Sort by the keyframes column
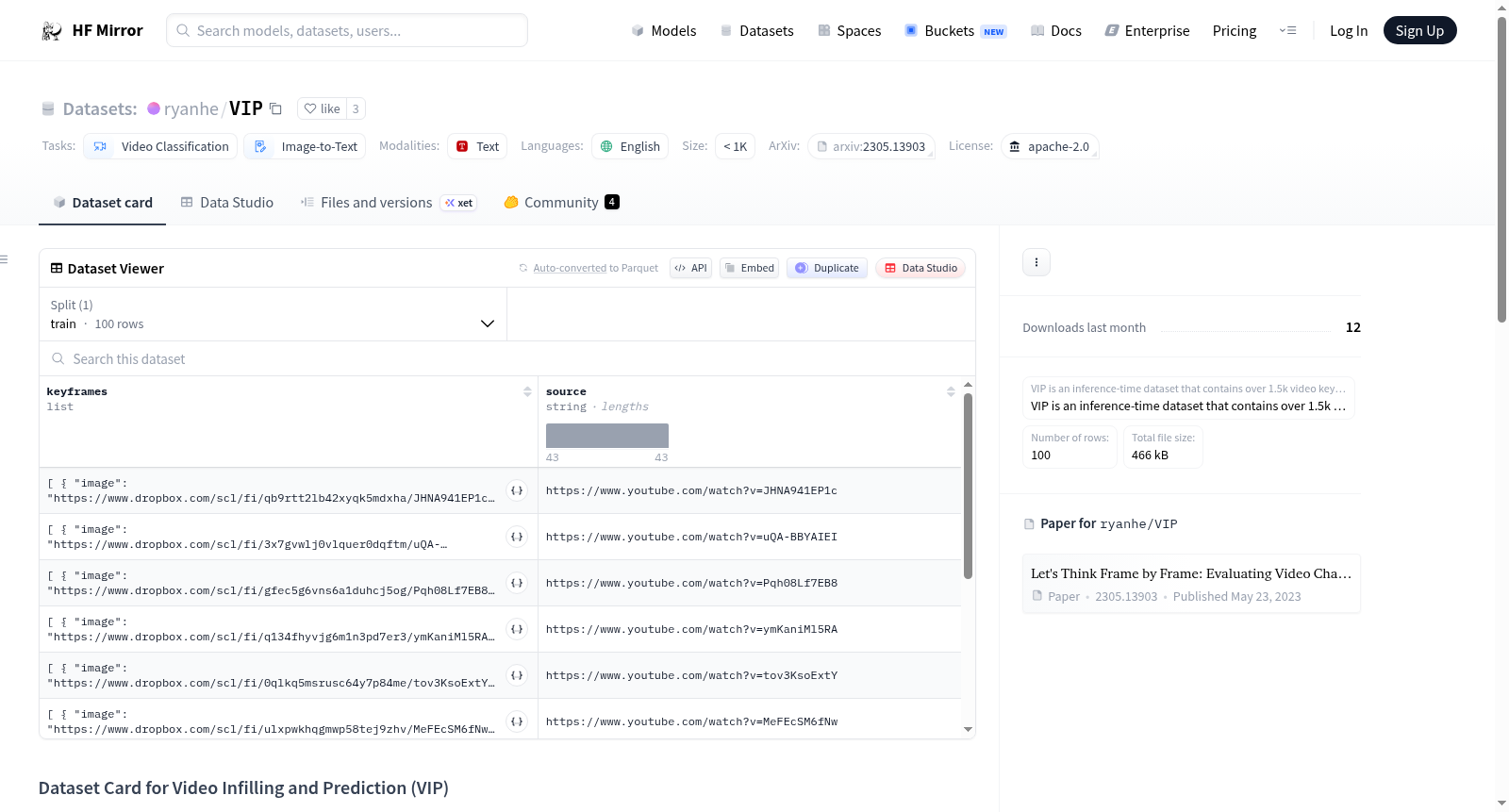Image resolution: width=1509 pixels, height=812 pixels. coord(527,391)
